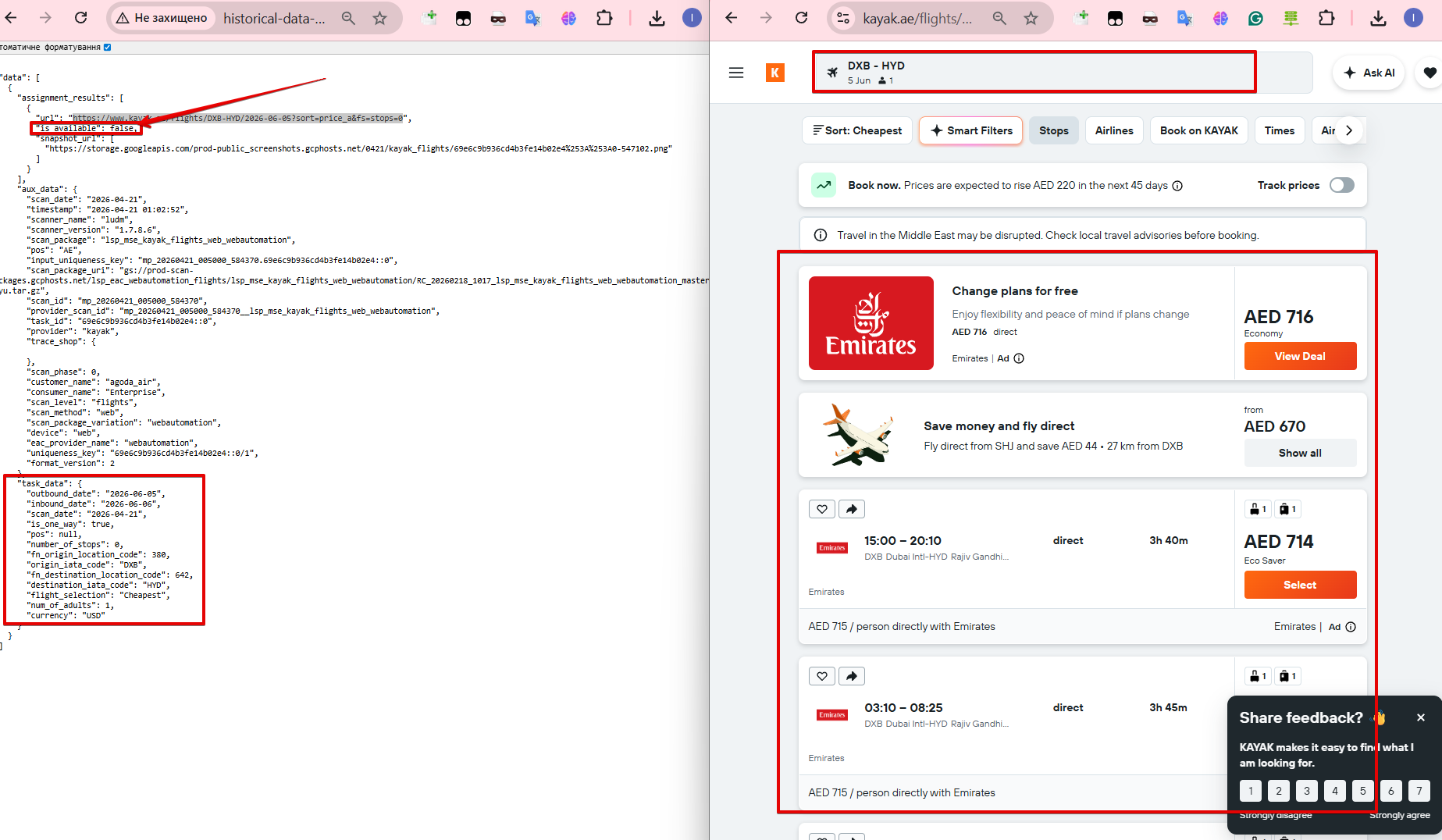1442x840 pixels.
Task: Click the Ask AI button
Action: [1369, 73]
